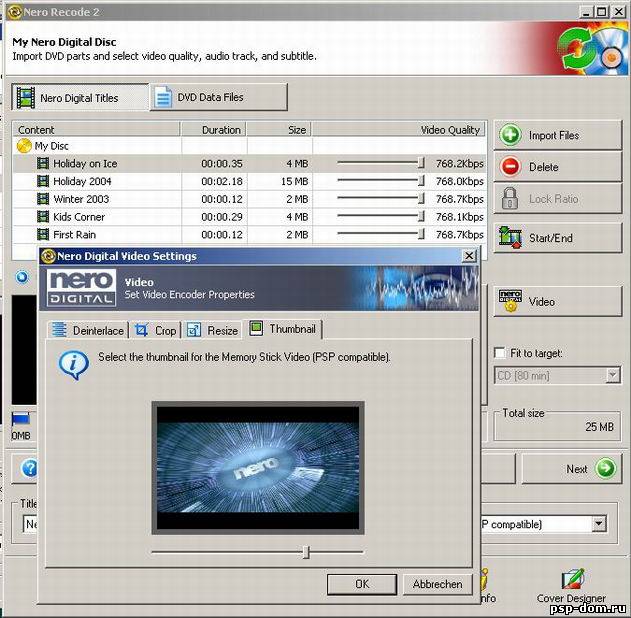Click the Holiday on Ice quality slider
The width and height of the screenshot is (631, 618).
(x=421, y=163)
